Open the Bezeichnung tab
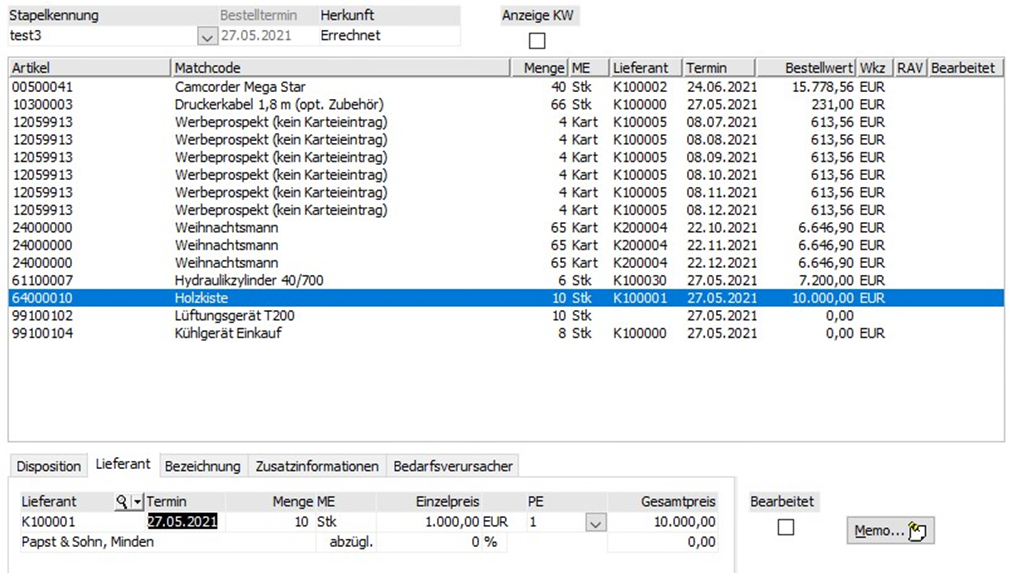This screenshot has width=1009, height=573. (202, 466)
